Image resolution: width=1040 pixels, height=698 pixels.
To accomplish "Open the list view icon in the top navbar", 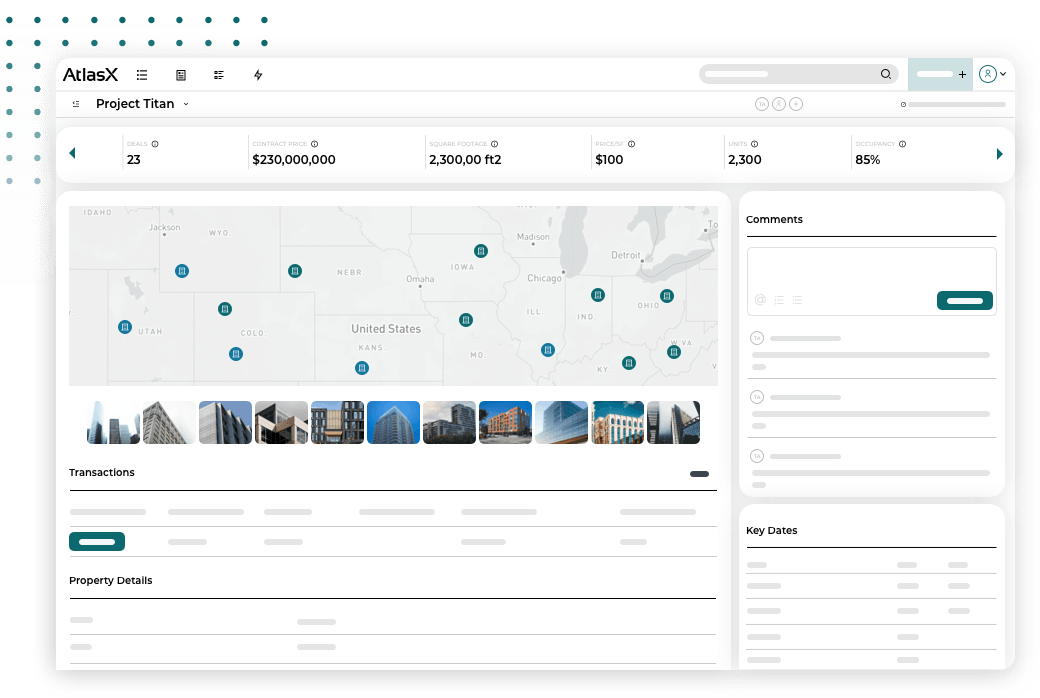I will [141, 74].
